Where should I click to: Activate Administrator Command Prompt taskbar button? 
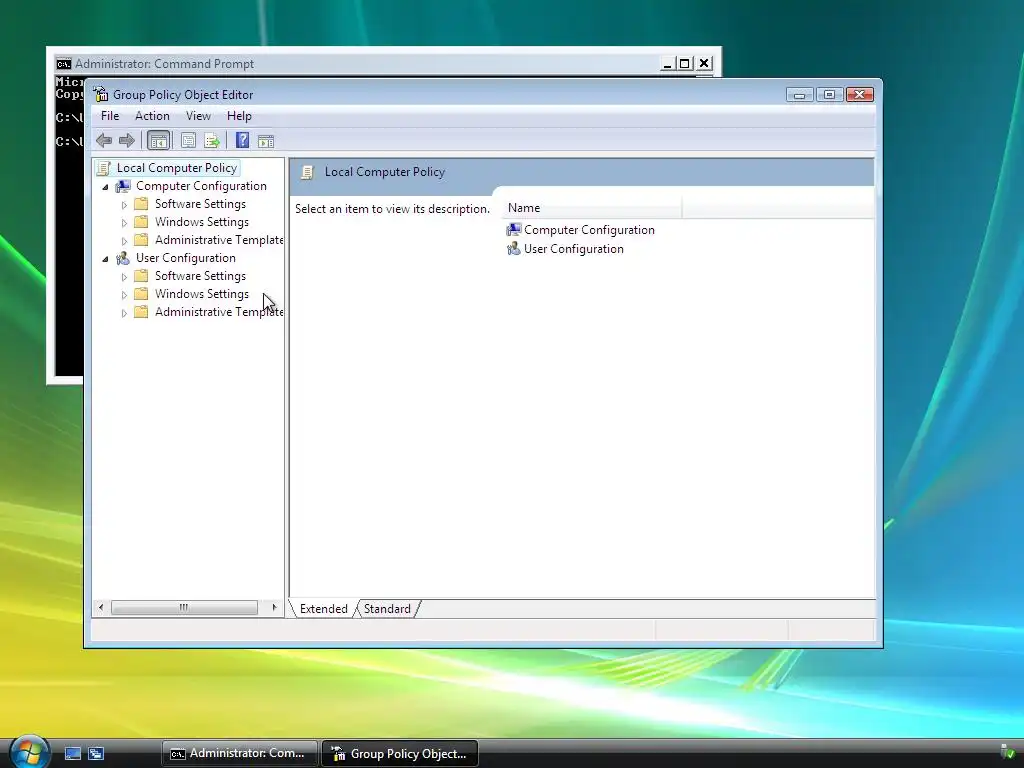pyautogui.click(x=240, y=754)
